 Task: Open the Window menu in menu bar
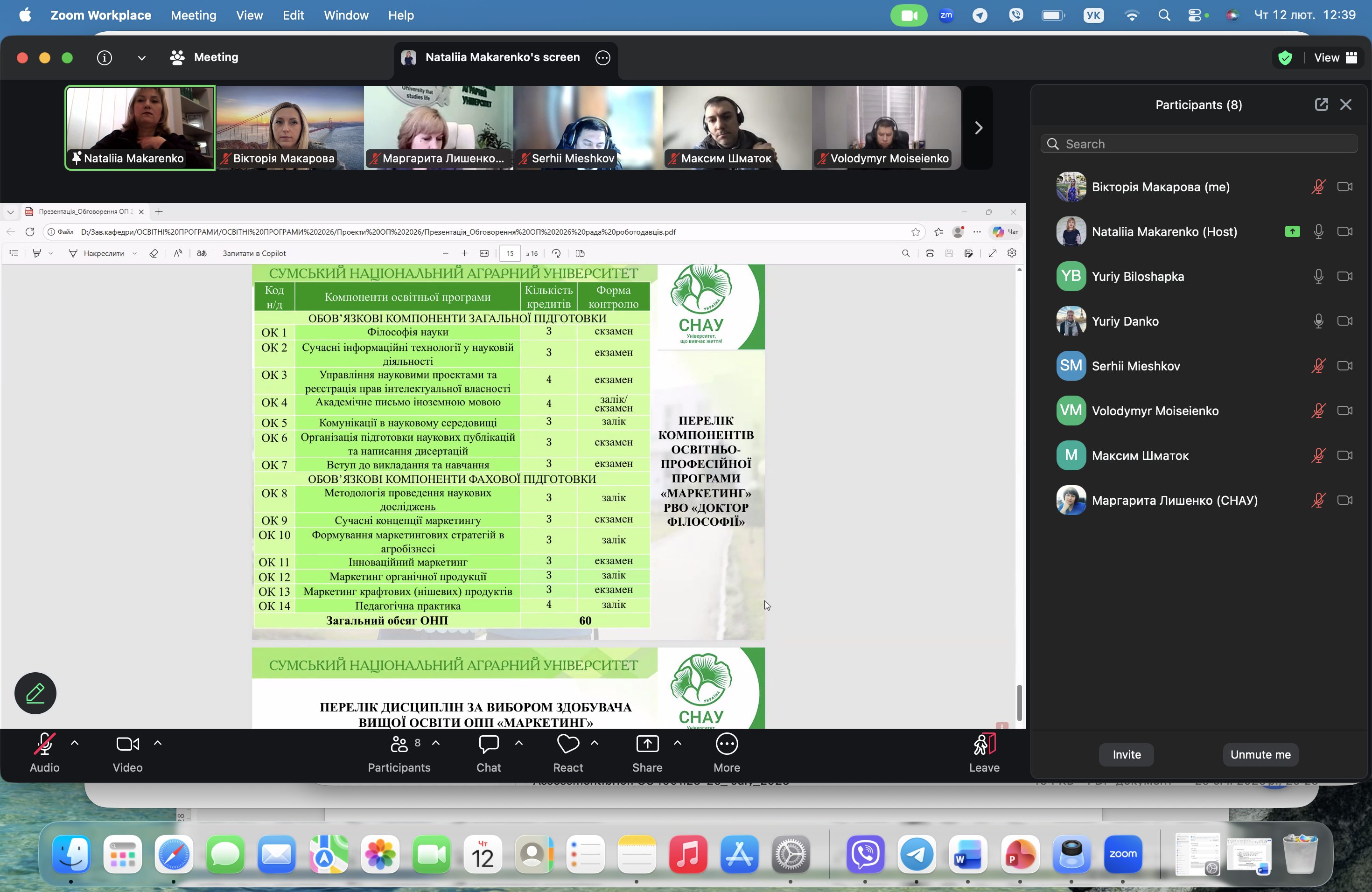[346, 15]
